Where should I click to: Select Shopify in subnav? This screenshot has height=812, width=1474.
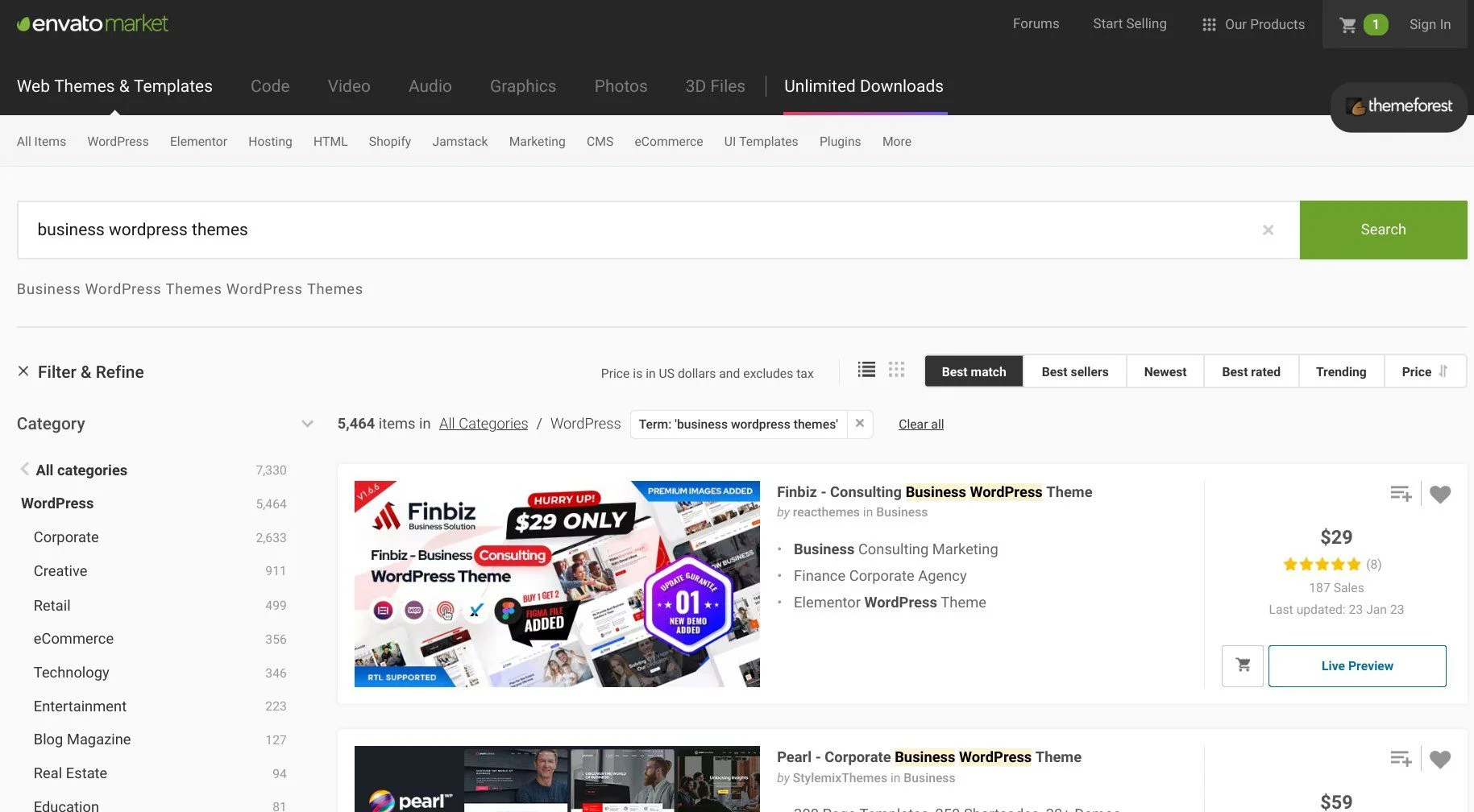tap(389, 142)
